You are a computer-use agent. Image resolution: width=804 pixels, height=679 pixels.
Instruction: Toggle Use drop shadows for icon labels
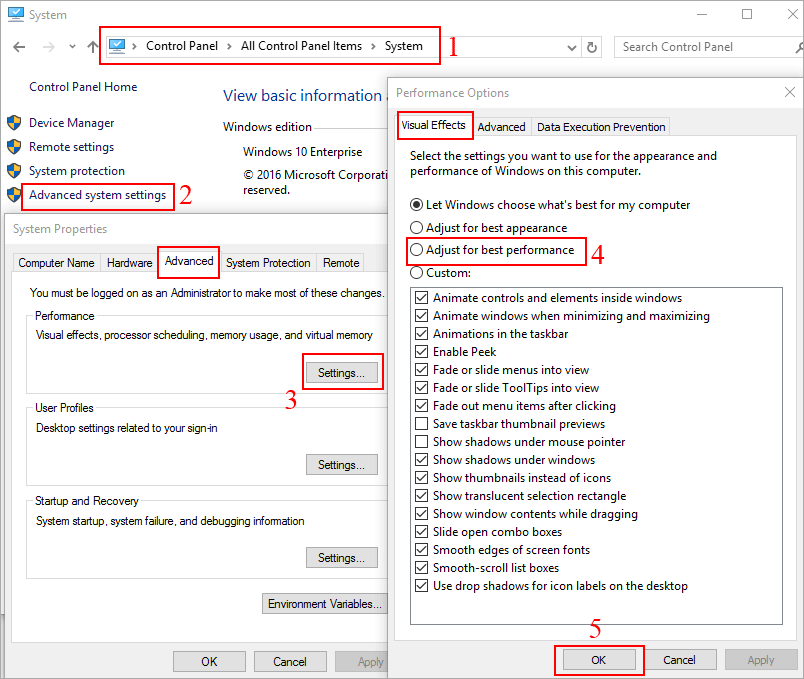click(552, 586)
